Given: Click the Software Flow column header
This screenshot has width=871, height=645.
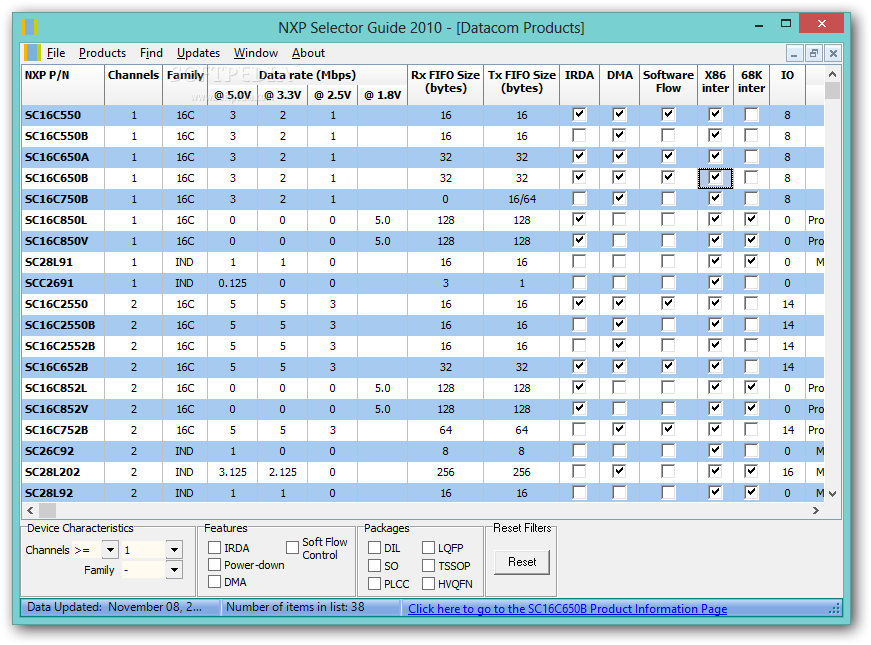Looking at the screenshot, I should (x=668, y=85).
